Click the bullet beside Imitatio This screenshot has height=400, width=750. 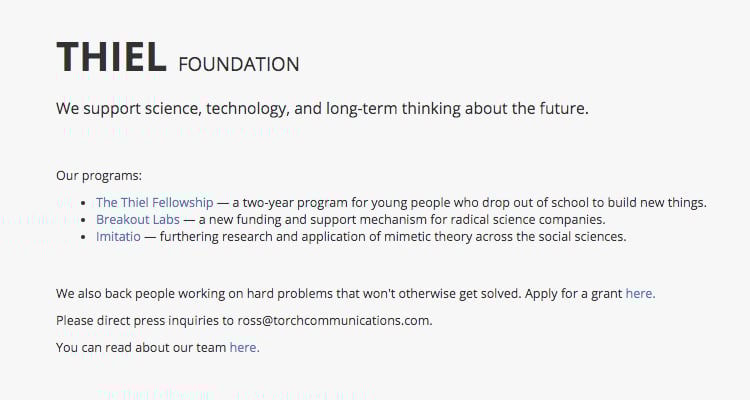(x=85, y=238)
